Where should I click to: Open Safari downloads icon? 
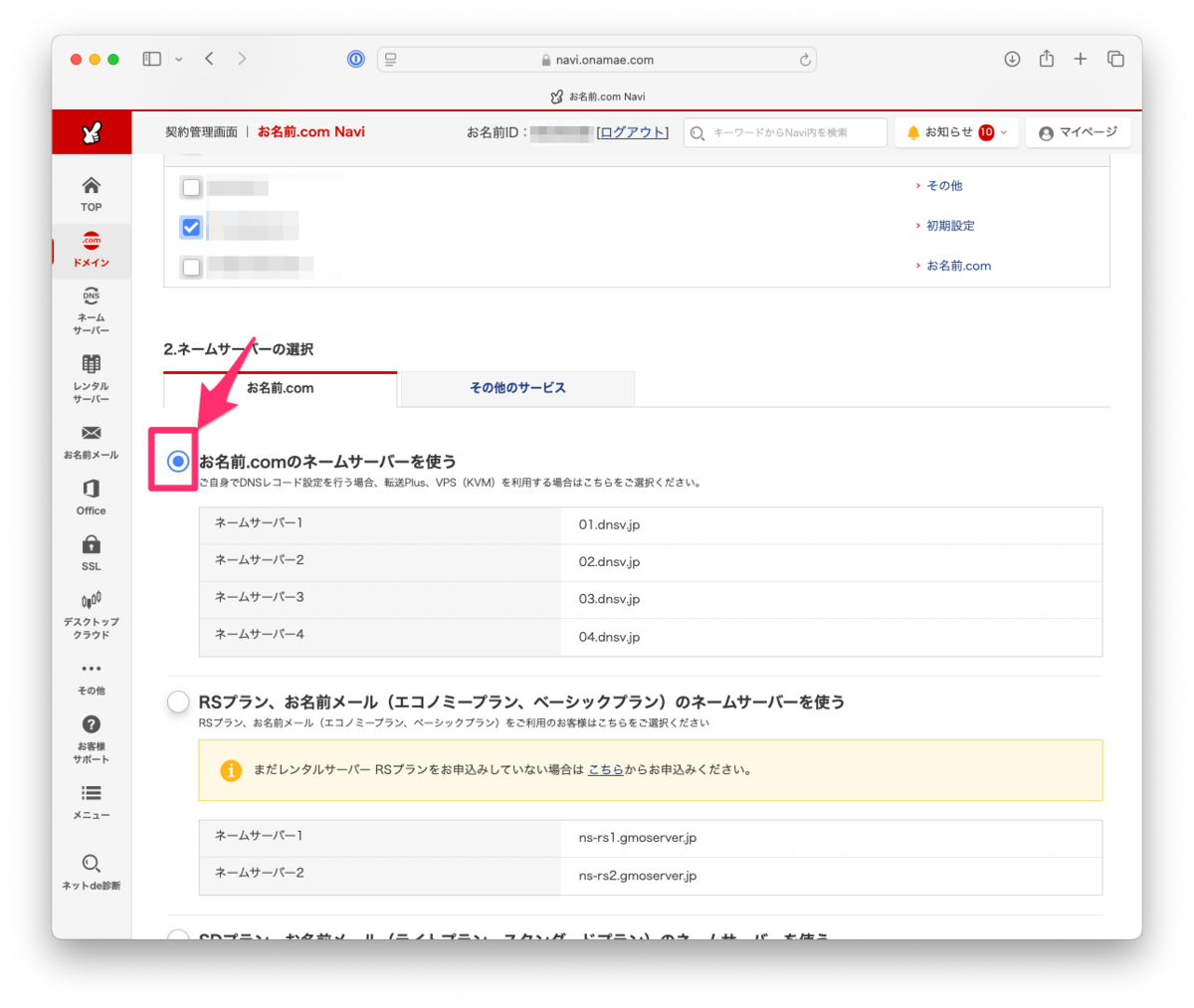click(1012, 60)
